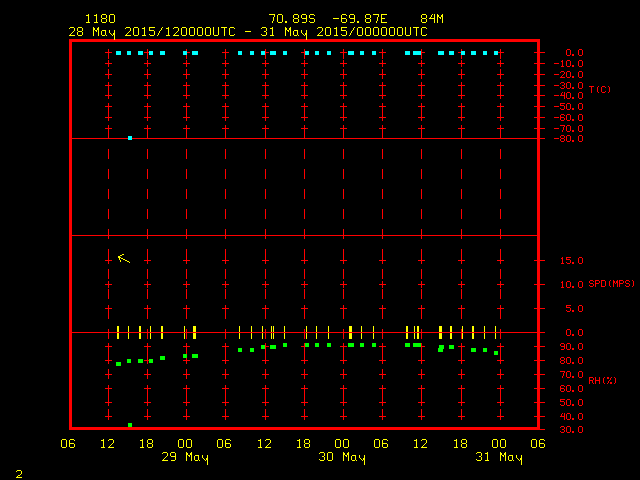Click the -40.0 temperature tick label
Image resolution: width=640 pixels, height=480 pixels.
click(569, 96)
